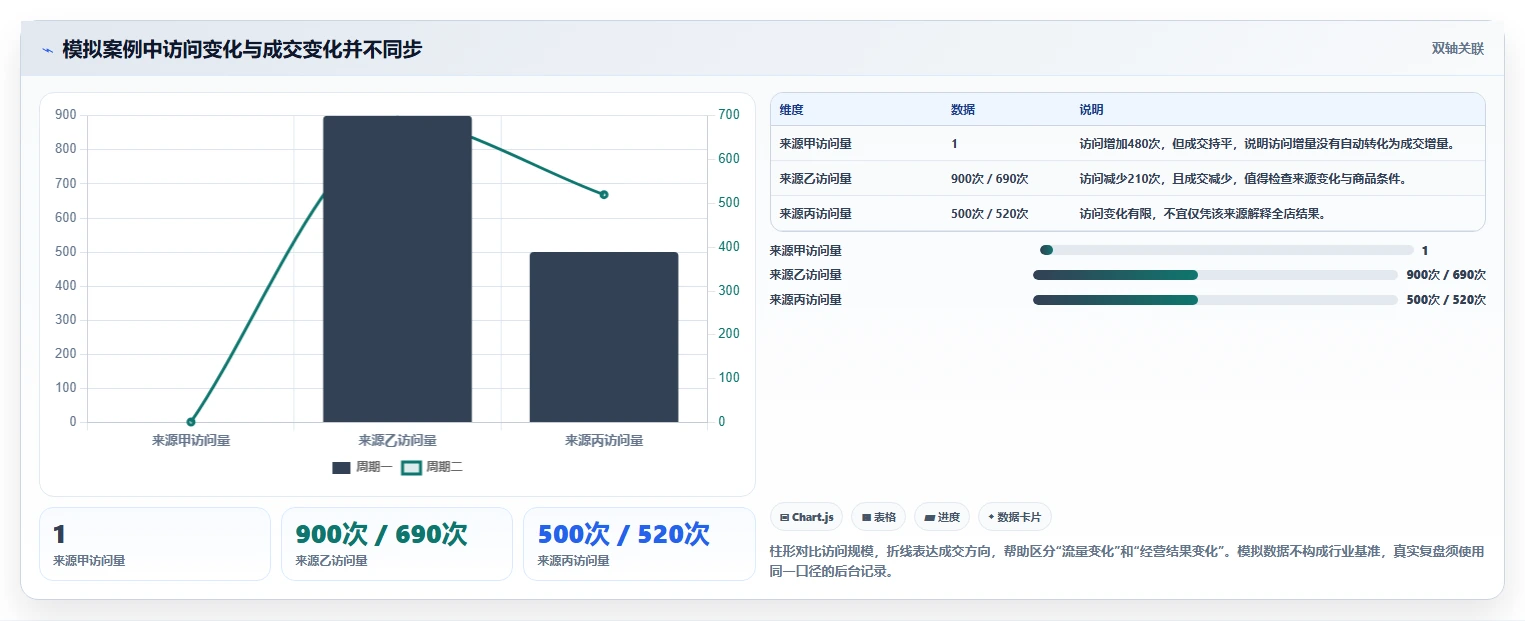Click the lightning icon beside the card title
The width and height of the screenshot is (1525, 621).
pyautogui.click(x=47, y=50)
